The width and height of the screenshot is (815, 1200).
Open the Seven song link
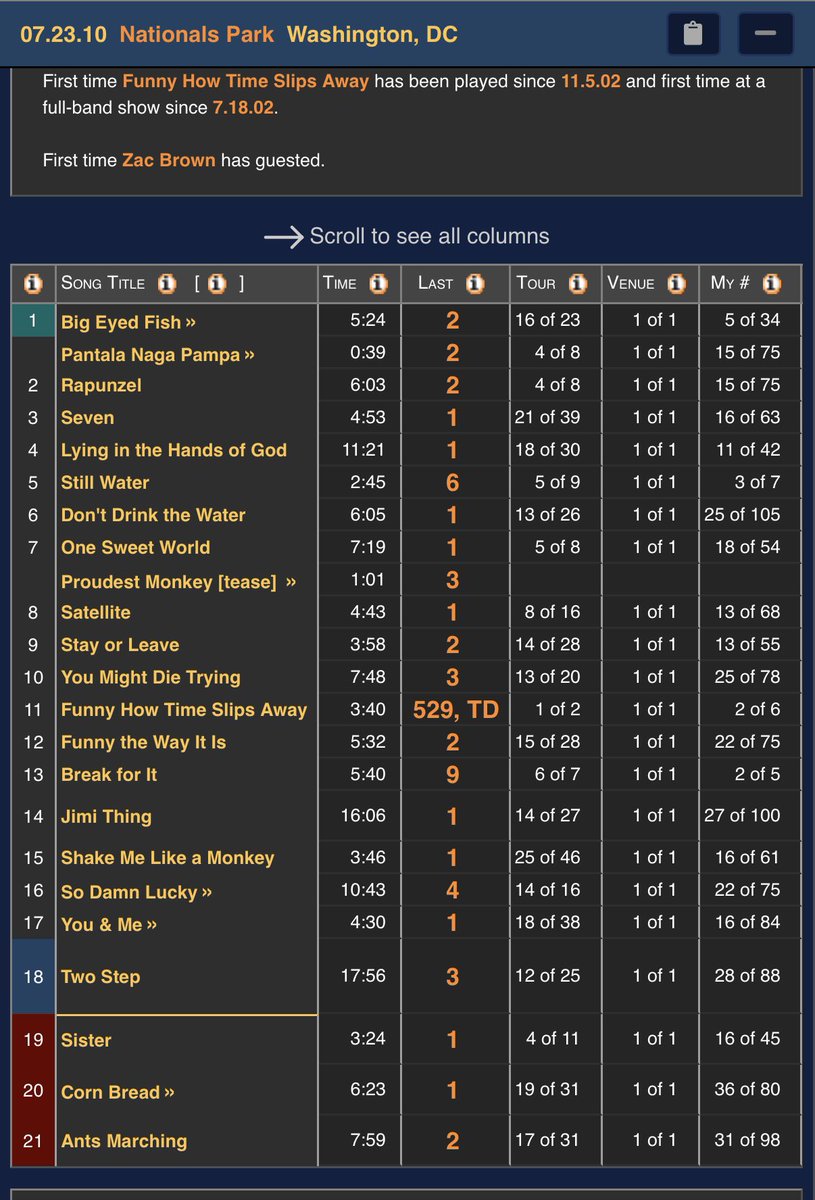(87, 418)
